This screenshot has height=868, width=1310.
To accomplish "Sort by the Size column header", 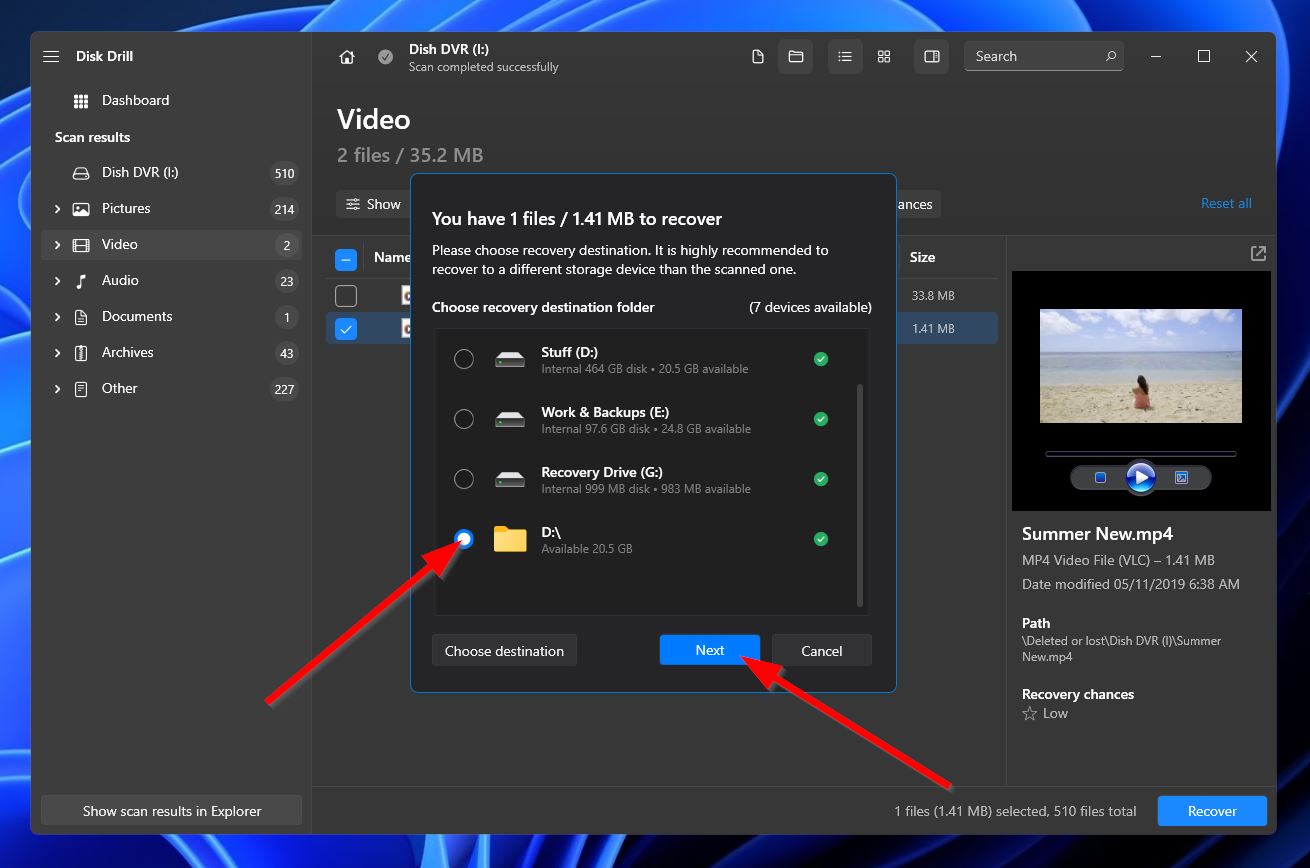I will pyautogui.click(x=922, y=258).
